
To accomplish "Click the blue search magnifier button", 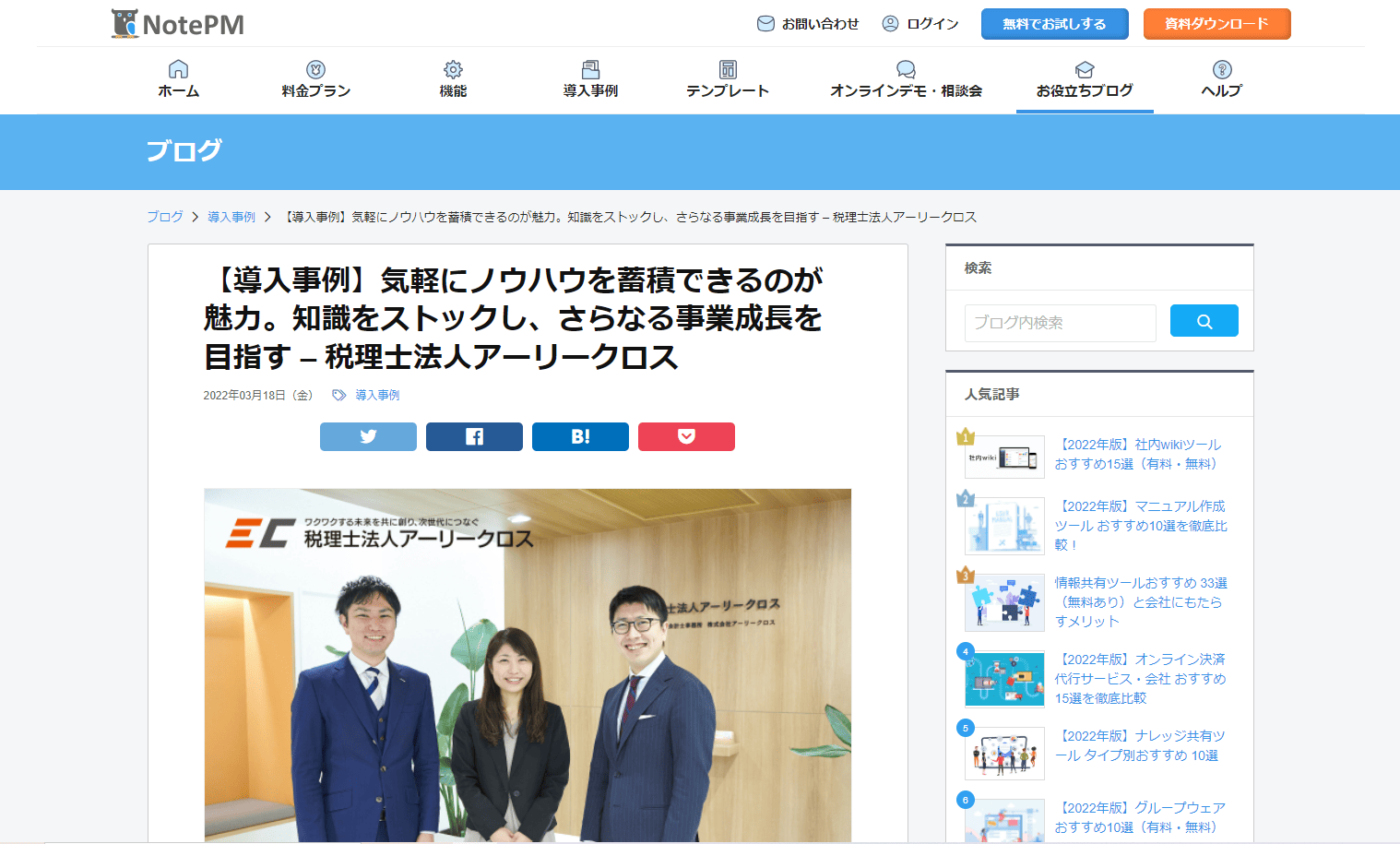I will coord(1204,321).
